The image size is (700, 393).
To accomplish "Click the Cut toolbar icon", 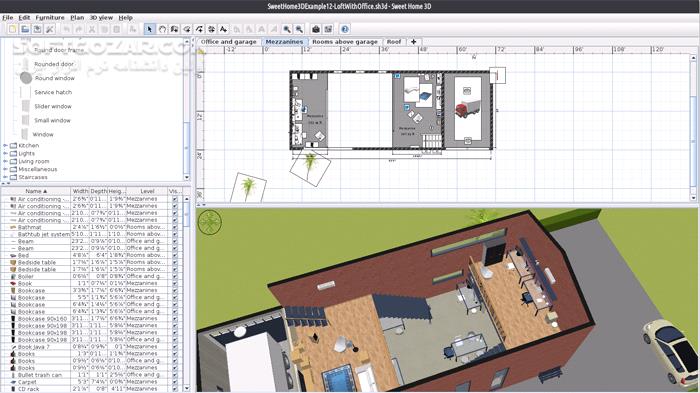I will coord(92,29).
